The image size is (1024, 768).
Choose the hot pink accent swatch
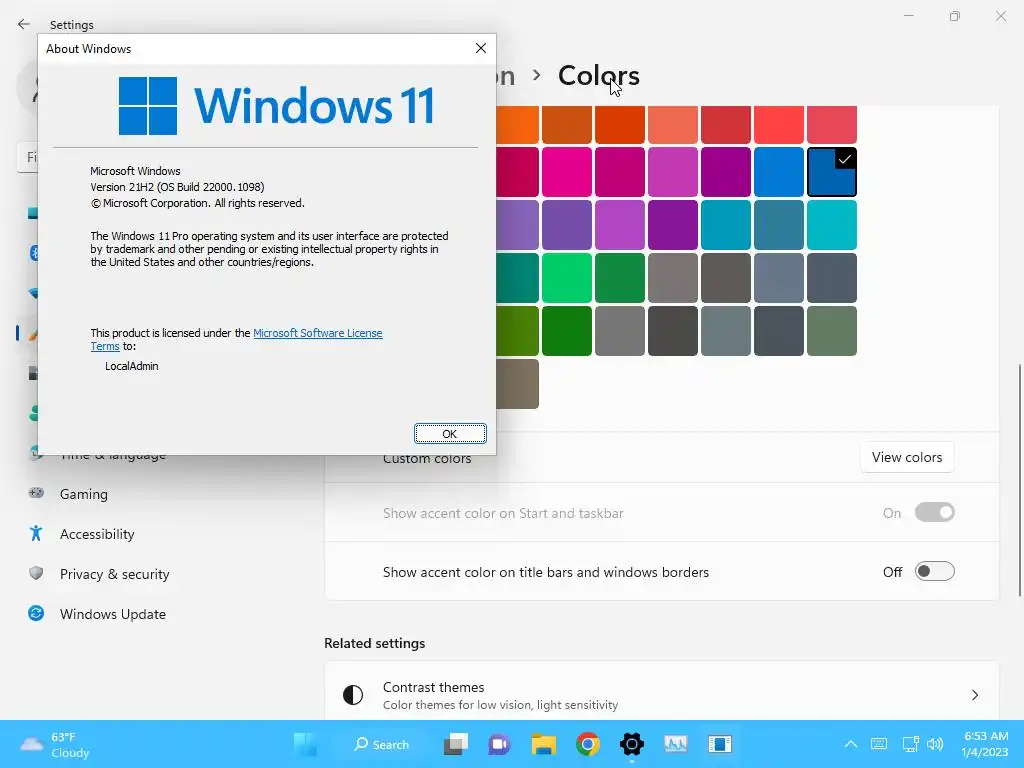pyautogui.click(x=567, y=172)
